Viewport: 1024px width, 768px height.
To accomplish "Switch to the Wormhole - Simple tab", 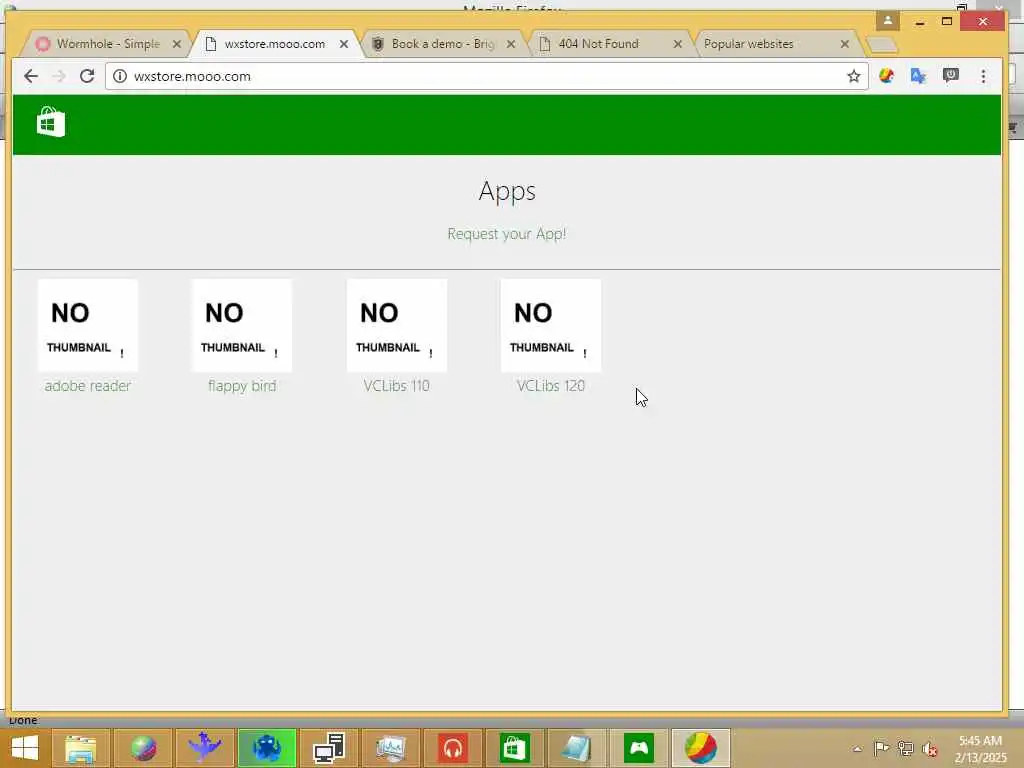I will (x=104, y=44).
